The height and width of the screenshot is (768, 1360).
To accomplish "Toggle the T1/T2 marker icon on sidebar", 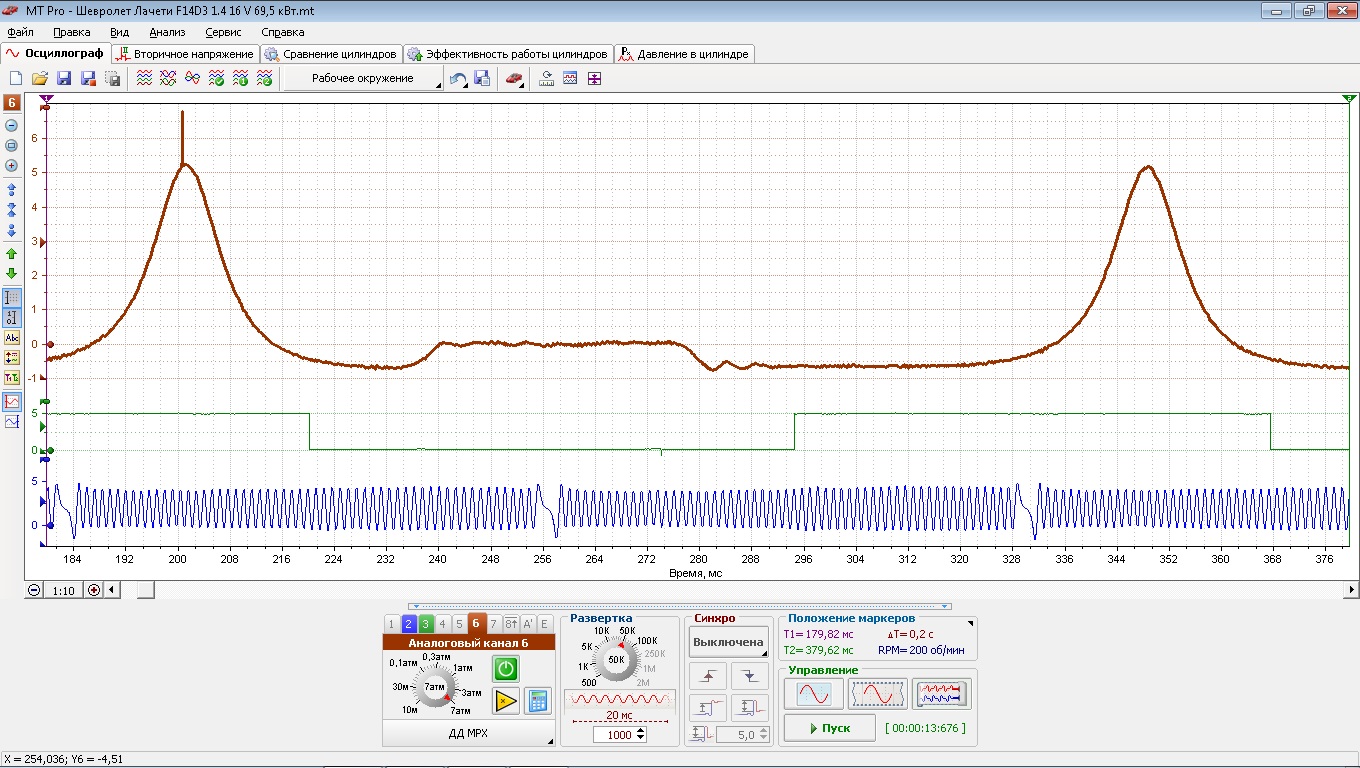I will (12, 378).
